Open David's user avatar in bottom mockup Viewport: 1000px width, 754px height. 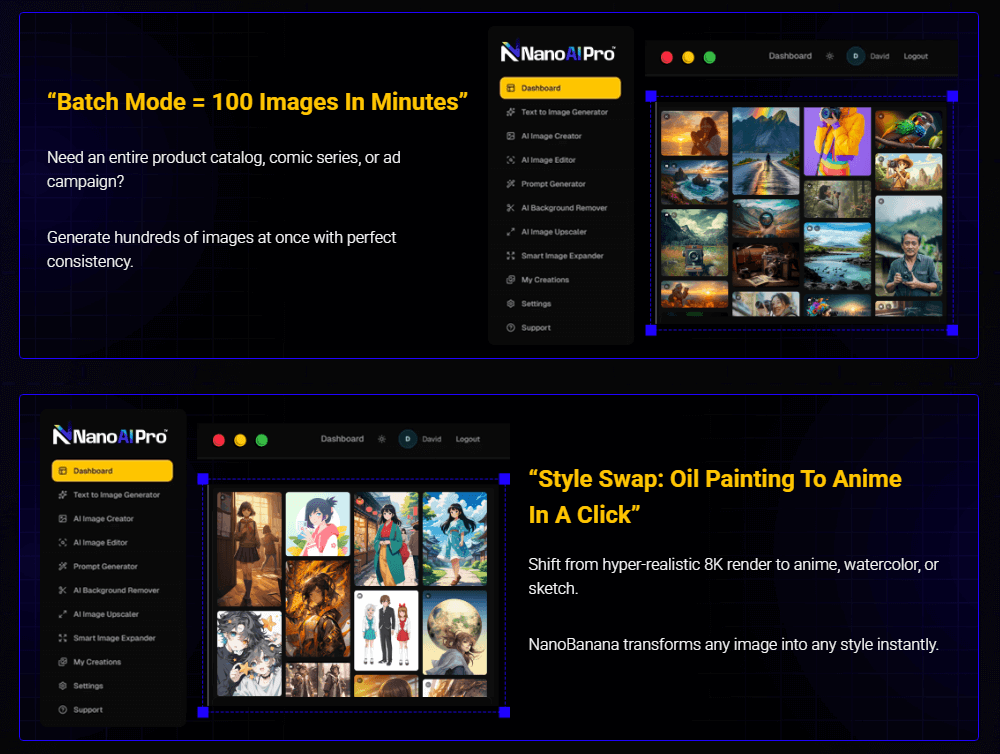(x=407, y=439)
